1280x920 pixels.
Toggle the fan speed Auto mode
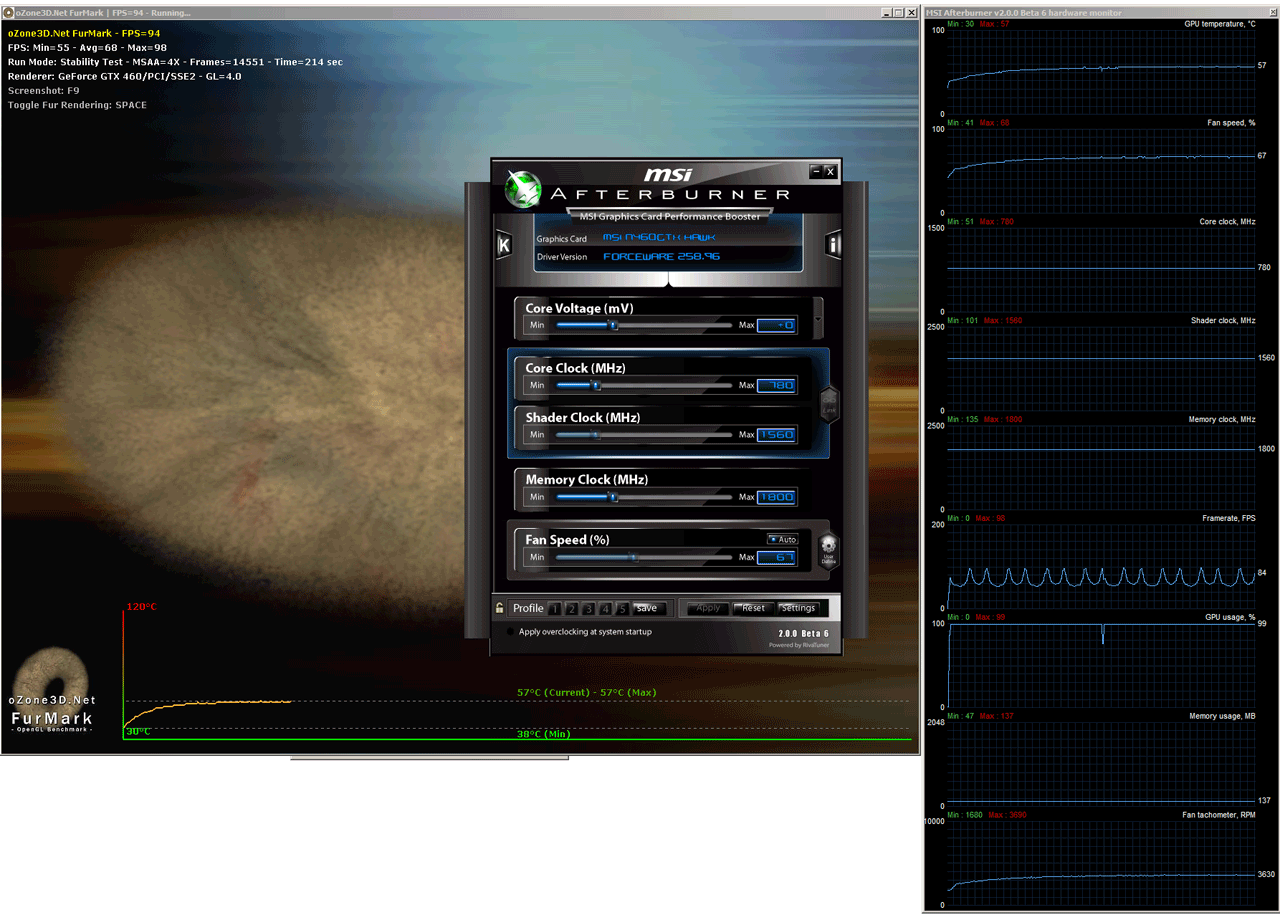[x=783, y=539]
